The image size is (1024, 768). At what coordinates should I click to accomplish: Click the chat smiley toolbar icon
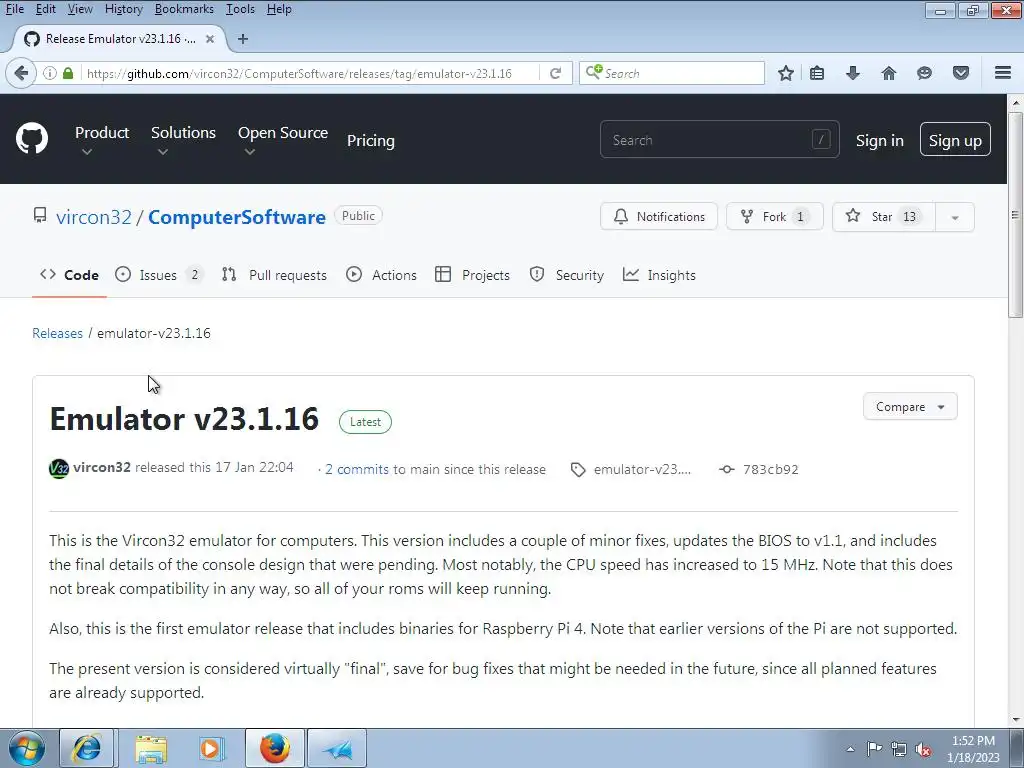[x=924, y=73]
